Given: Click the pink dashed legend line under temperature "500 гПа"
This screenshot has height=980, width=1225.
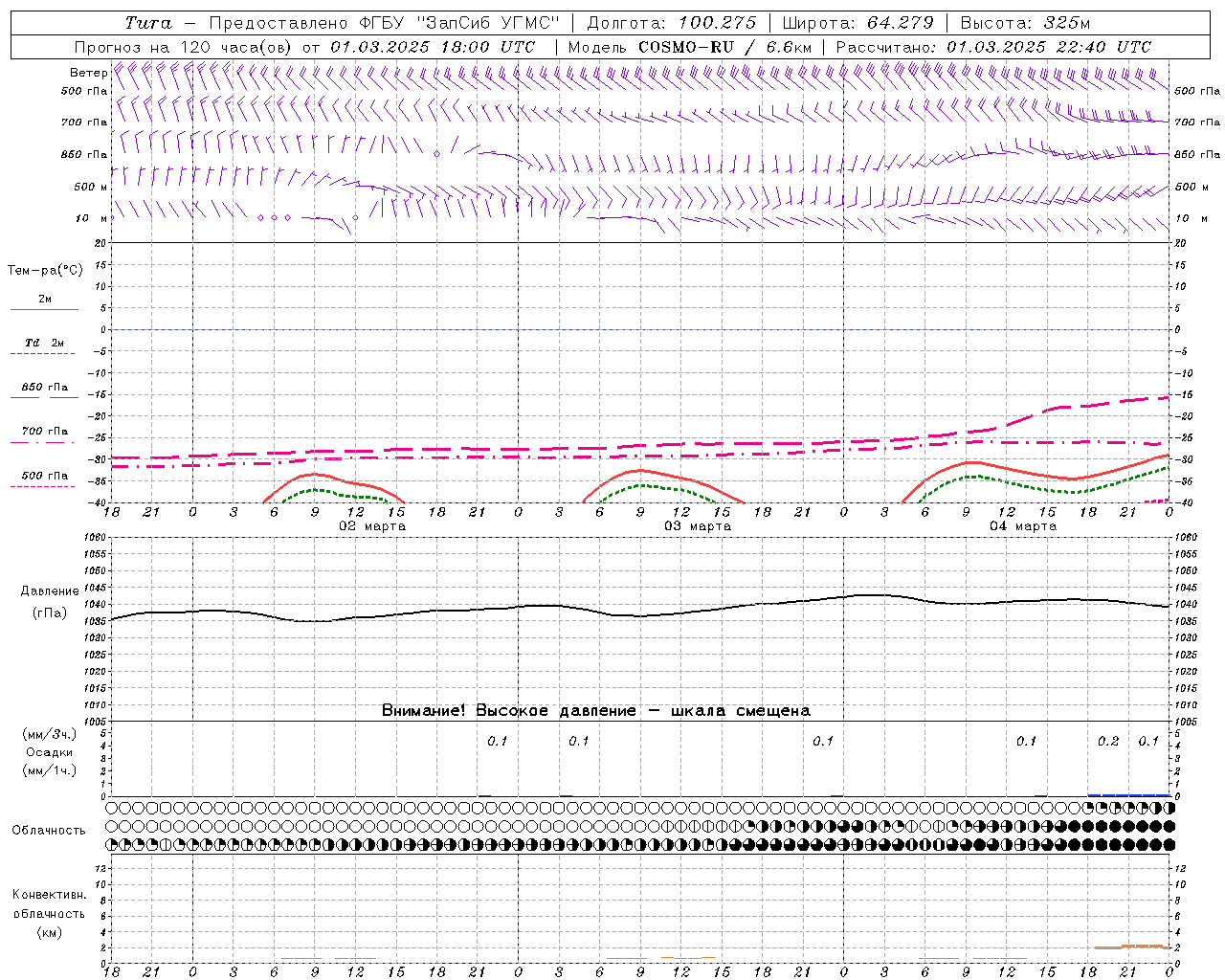Looking at the screenshot, I should (x=42, y=486).
